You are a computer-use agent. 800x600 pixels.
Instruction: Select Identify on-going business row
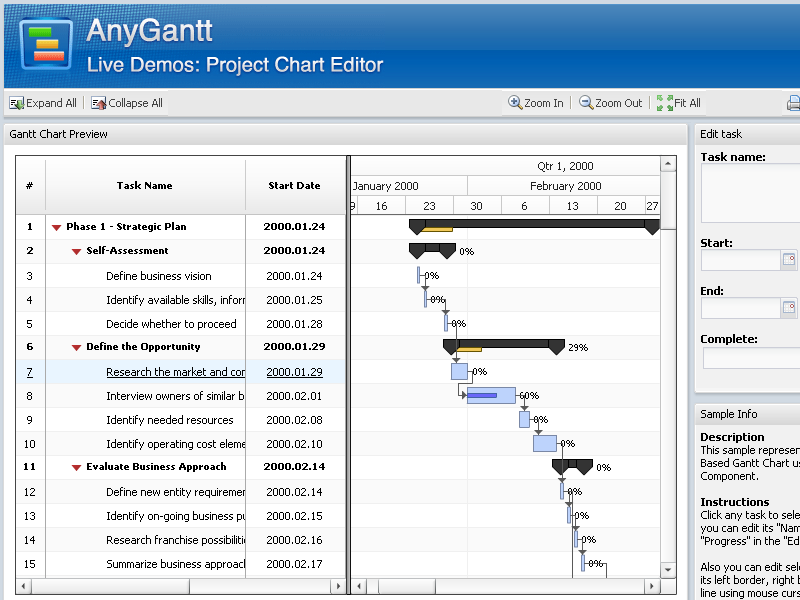click(x=181, y=516)
